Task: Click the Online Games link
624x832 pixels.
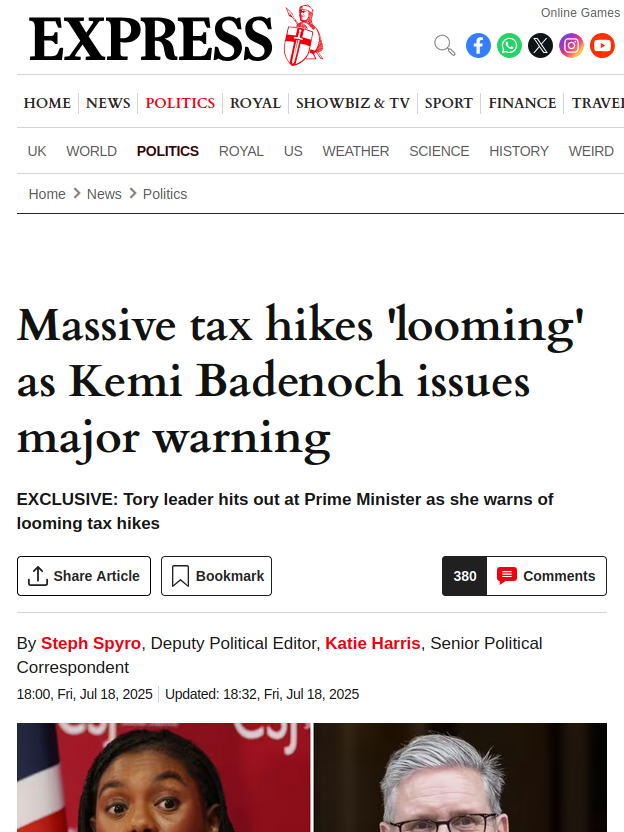Action: pyautogui.click(x=580, y=12)
